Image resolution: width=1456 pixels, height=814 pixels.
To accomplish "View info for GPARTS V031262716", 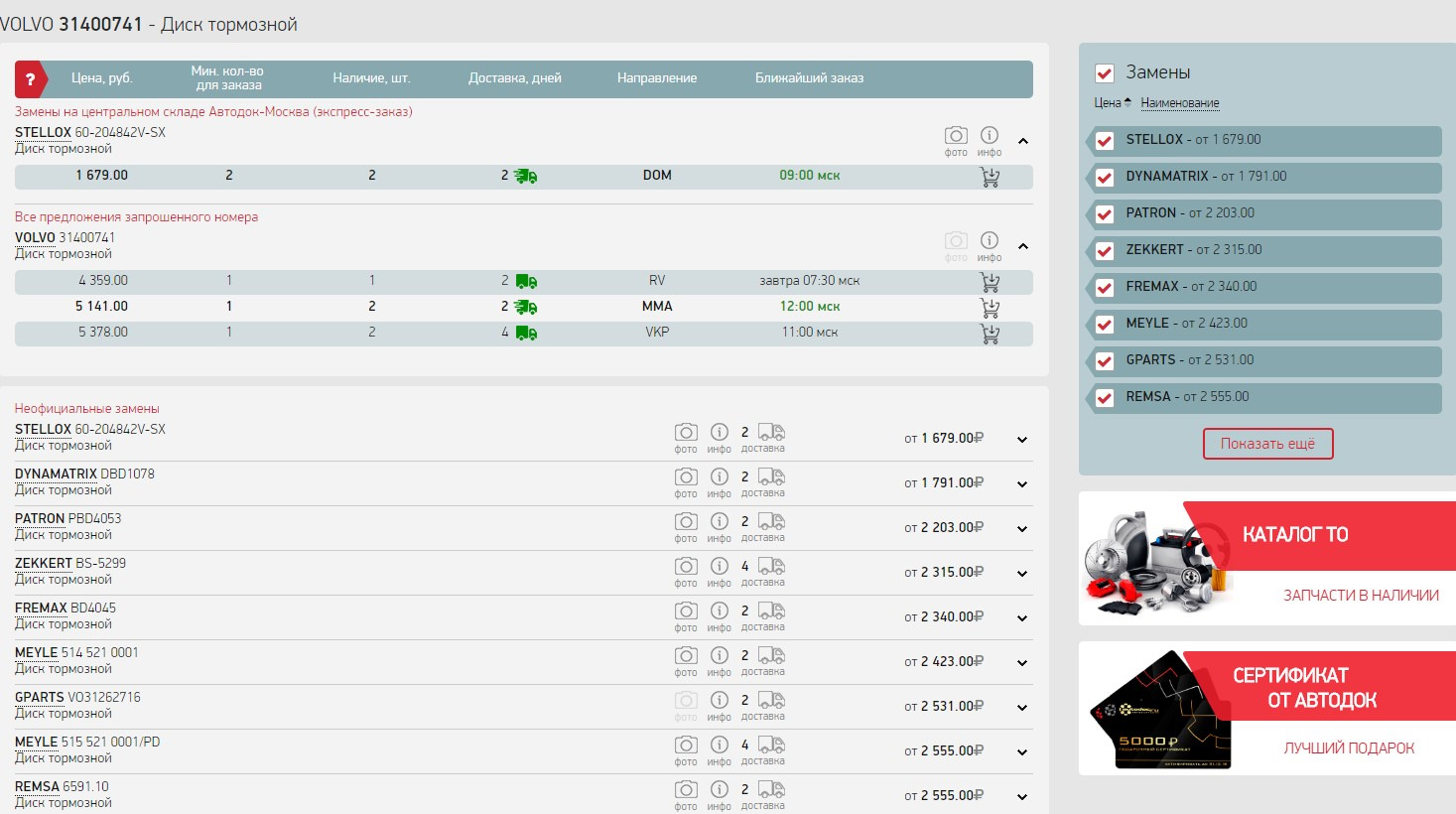I will (720, 700).
